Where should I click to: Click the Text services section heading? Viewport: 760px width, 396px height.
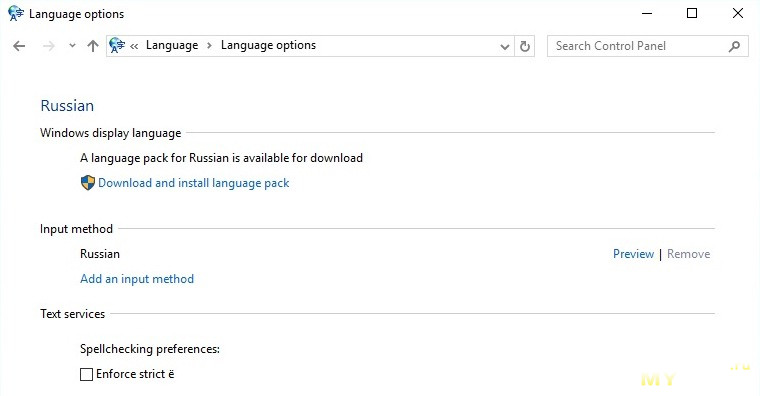[72, 314]
